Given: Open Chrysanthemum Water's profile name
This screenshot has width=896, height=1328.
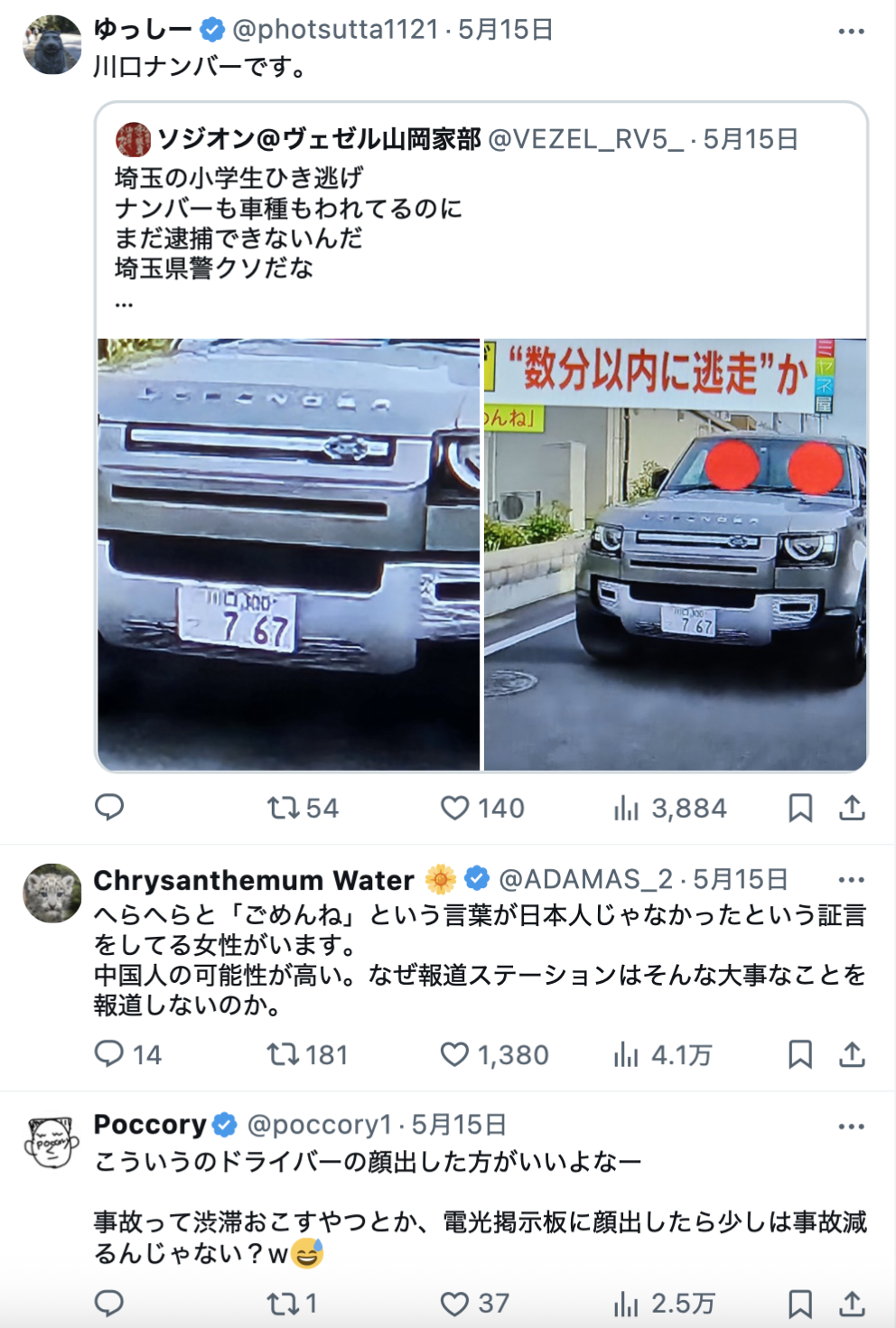Looking at the screenshot, I should tap(253, 879).
